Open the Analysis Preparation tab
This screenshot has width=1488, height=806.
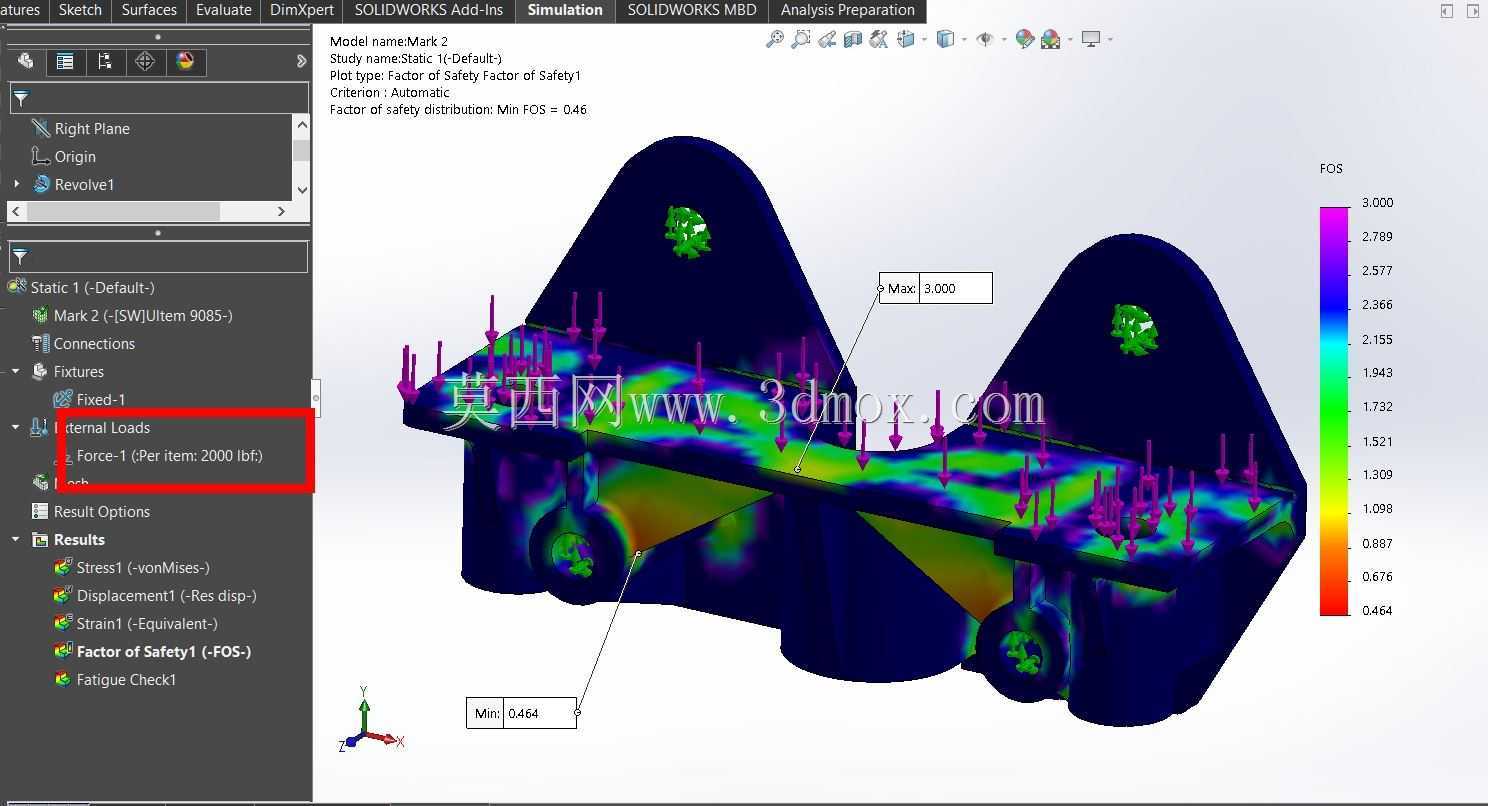click(848, 10)
